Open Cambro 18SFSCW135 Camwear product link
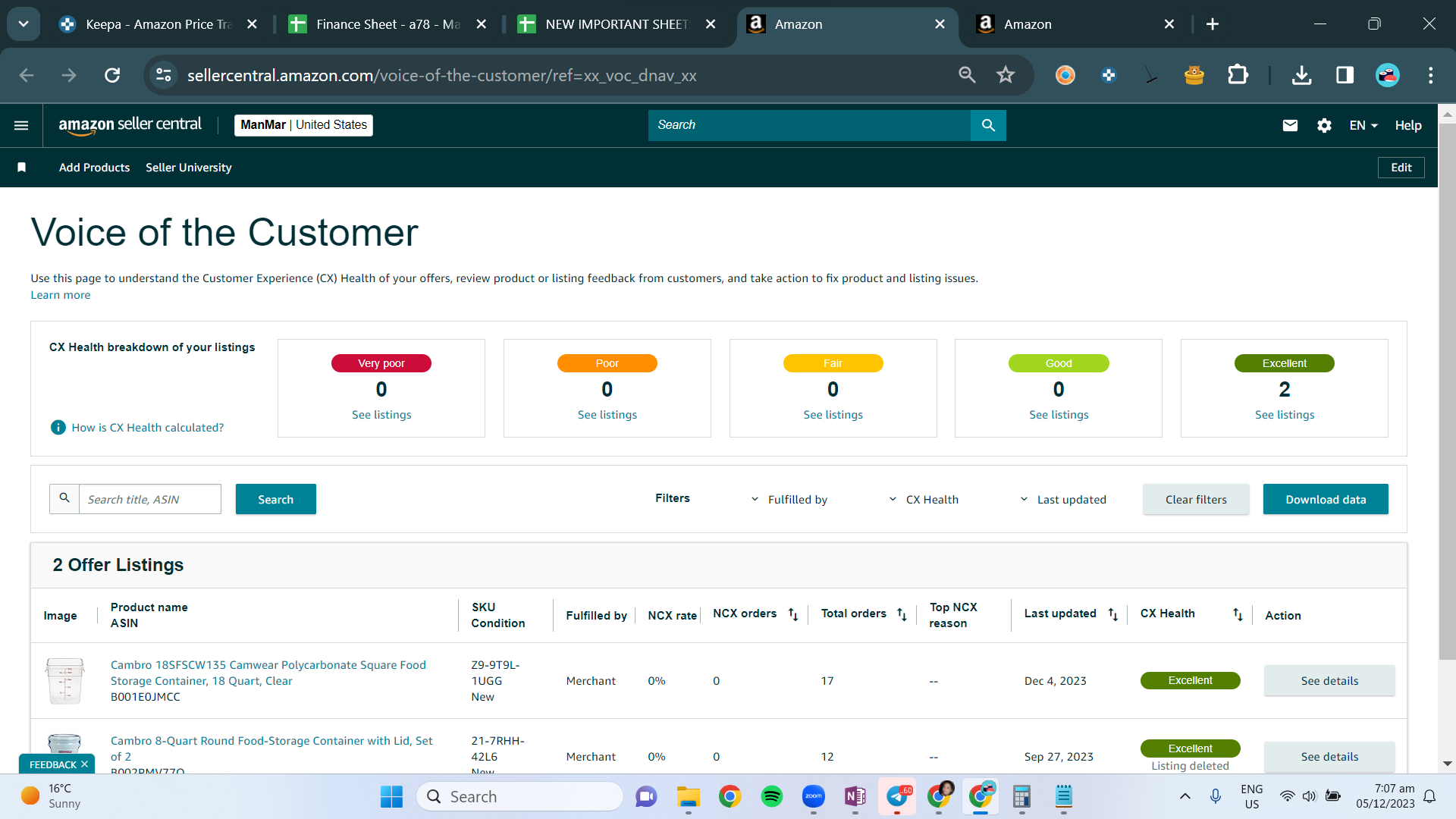This screenshot has width=1456, height=819. (x=268, y=673)
